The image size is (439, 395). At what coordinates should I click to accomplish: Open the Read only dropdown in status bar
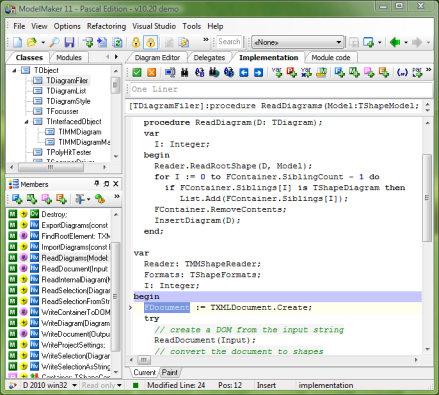pos(119,386)
